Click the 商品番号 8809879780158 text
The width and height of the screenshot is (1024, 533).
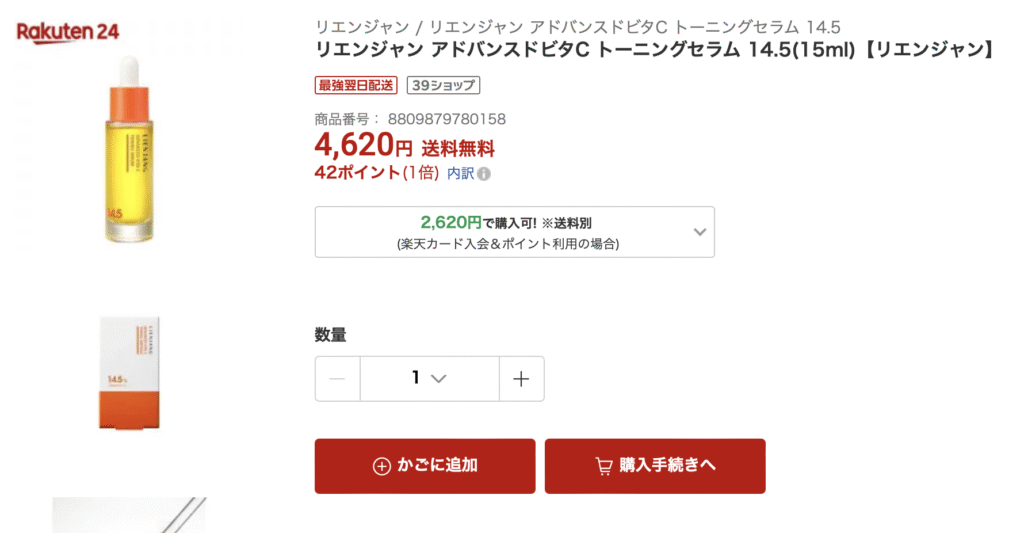(410, 119)
